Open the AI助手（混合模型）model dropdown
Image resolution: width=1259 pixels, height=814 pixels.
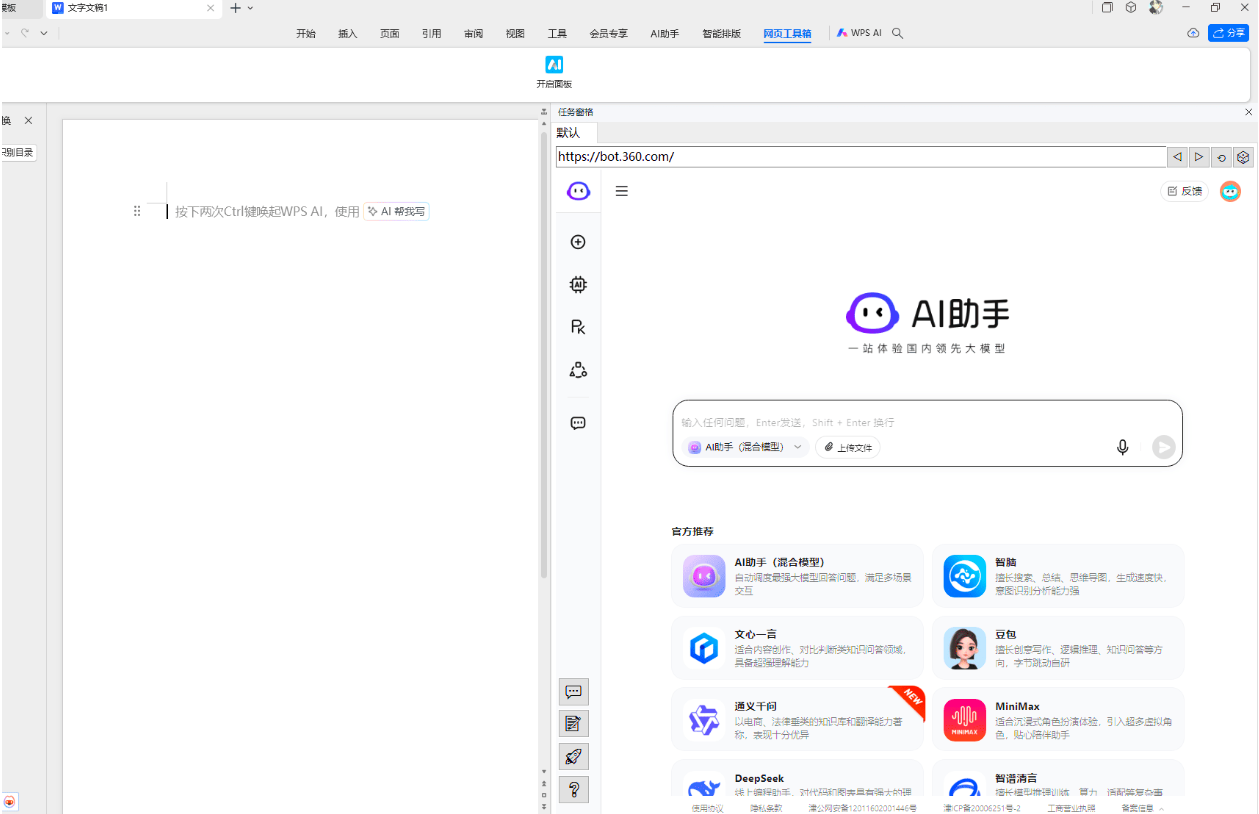tap(747, 447)
